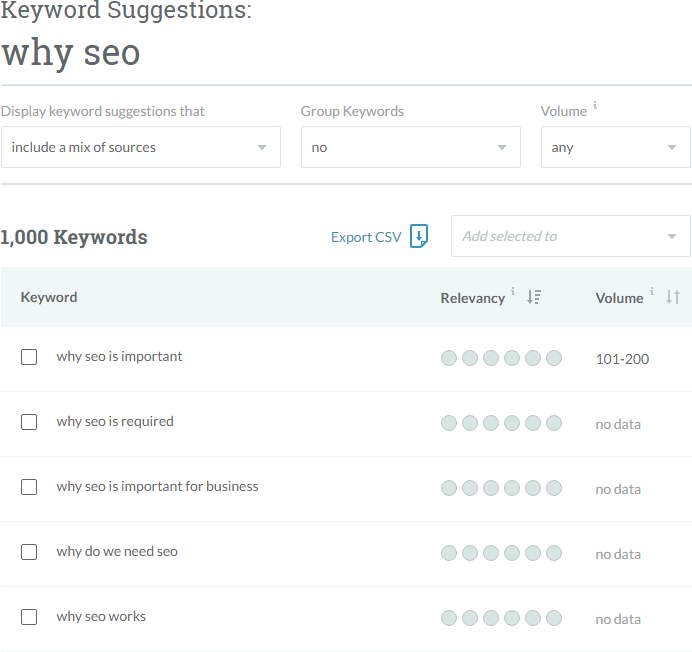Show info tooltip next to Volume filter label
692x652 pixels.
(x=595, y=106)
